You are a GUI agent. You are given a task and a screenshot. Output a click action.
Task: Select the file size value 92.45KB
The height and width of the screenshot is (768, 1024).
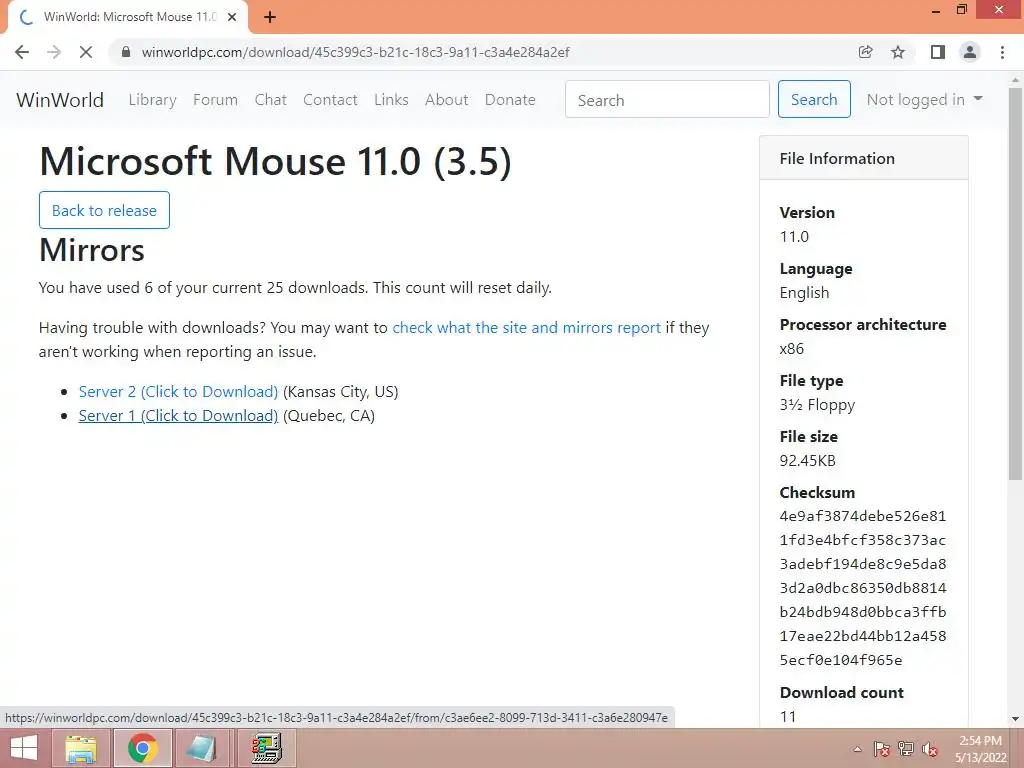coord(807,461)
